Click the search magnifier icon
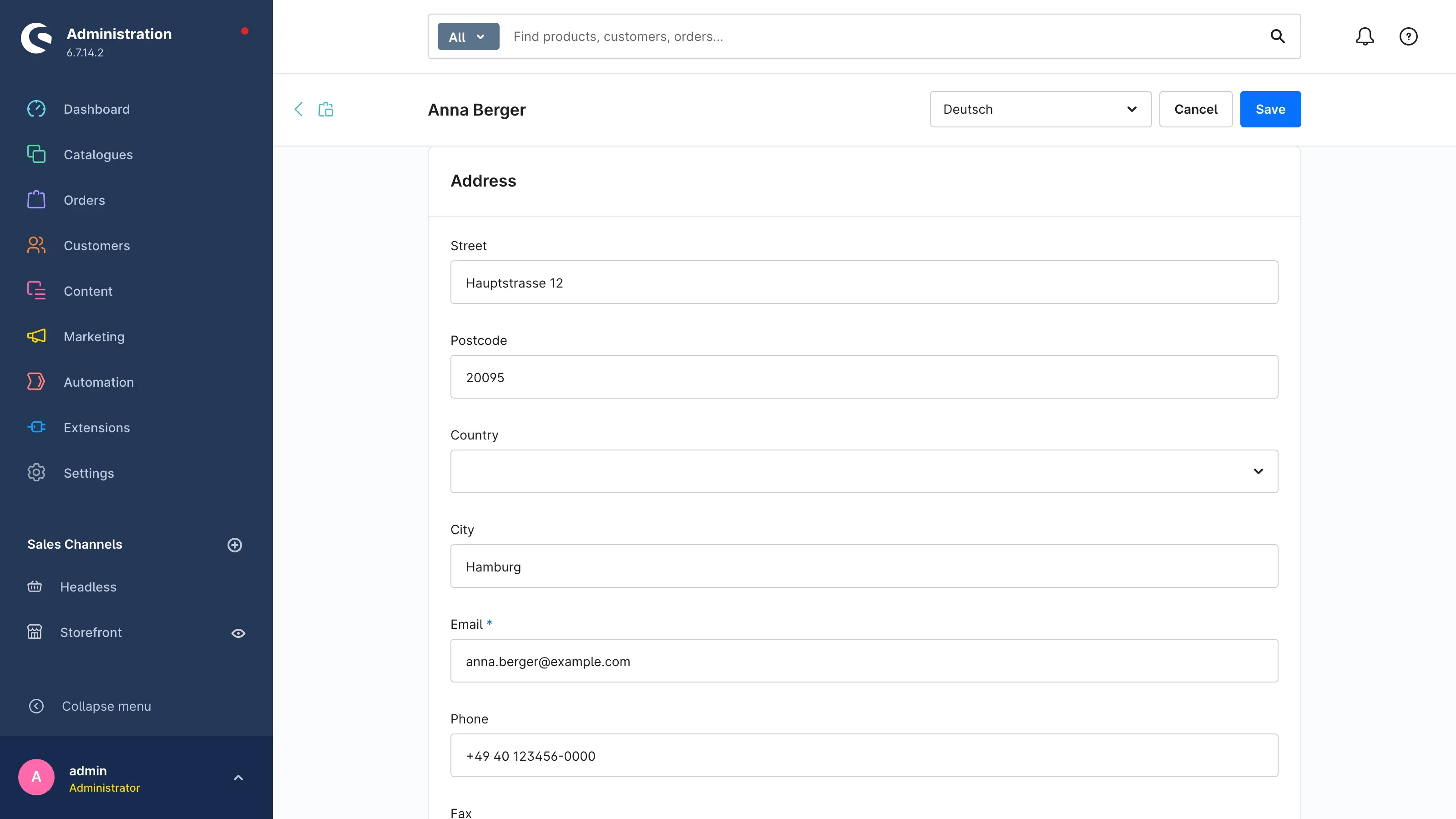 1277,37
